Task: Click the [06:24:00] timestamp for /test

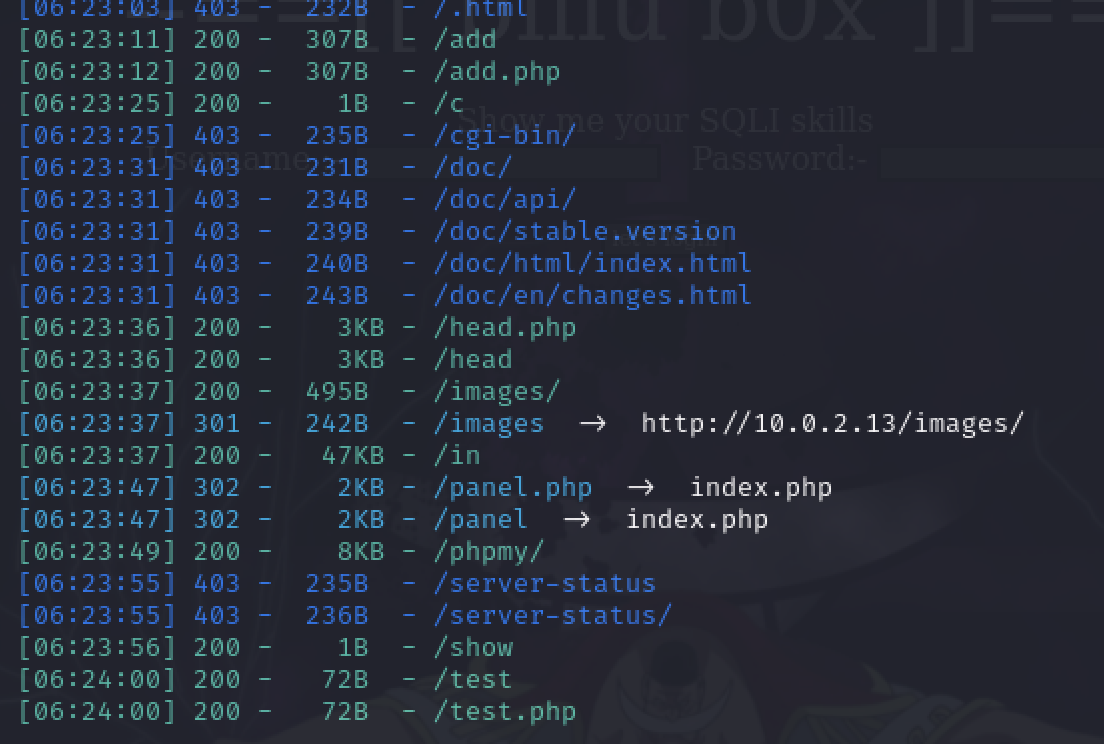Action: (97, 680)
